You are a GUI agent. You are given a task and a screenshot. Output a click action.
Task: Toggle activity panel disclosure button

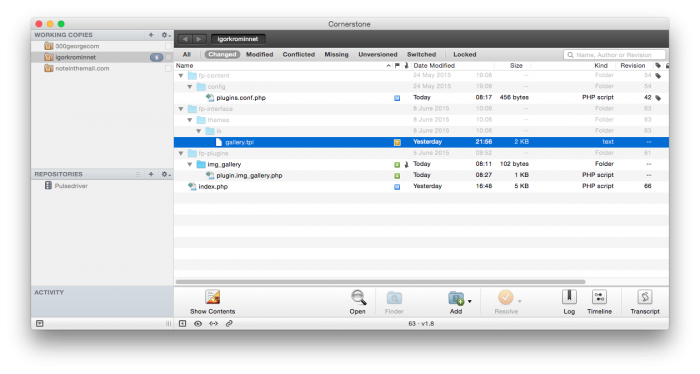[x=40, y=324]
